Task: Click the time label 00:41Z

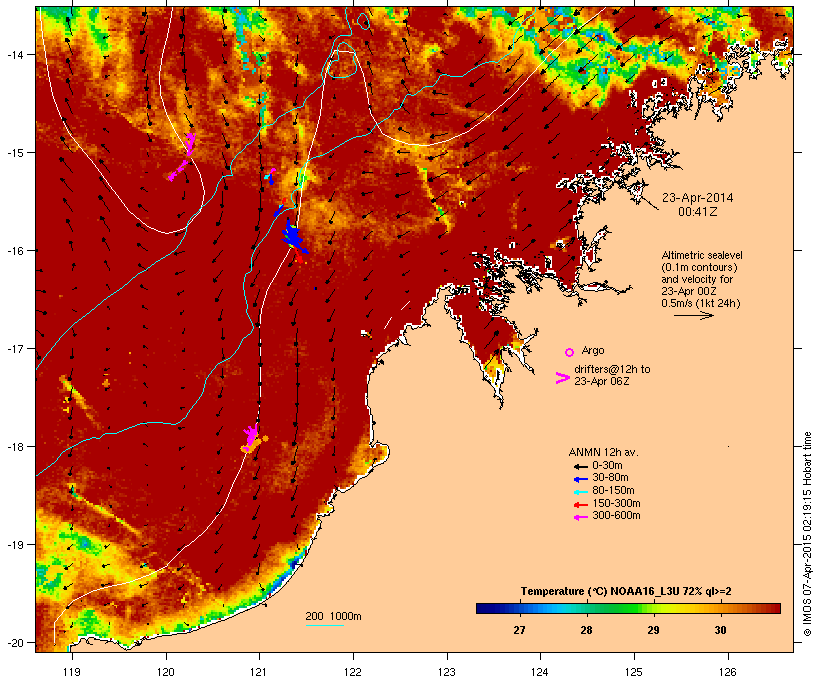Action: pos(698,212)
